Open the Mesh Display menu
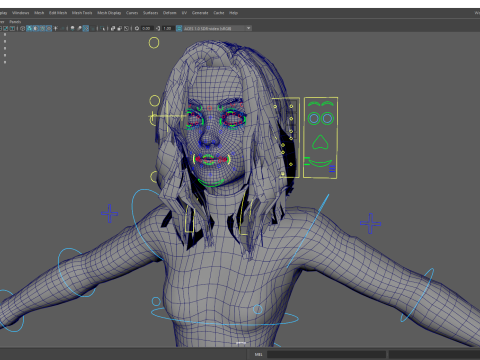This screenshot has height=360, width=480. pyautogui.click(x=109, y=13)
